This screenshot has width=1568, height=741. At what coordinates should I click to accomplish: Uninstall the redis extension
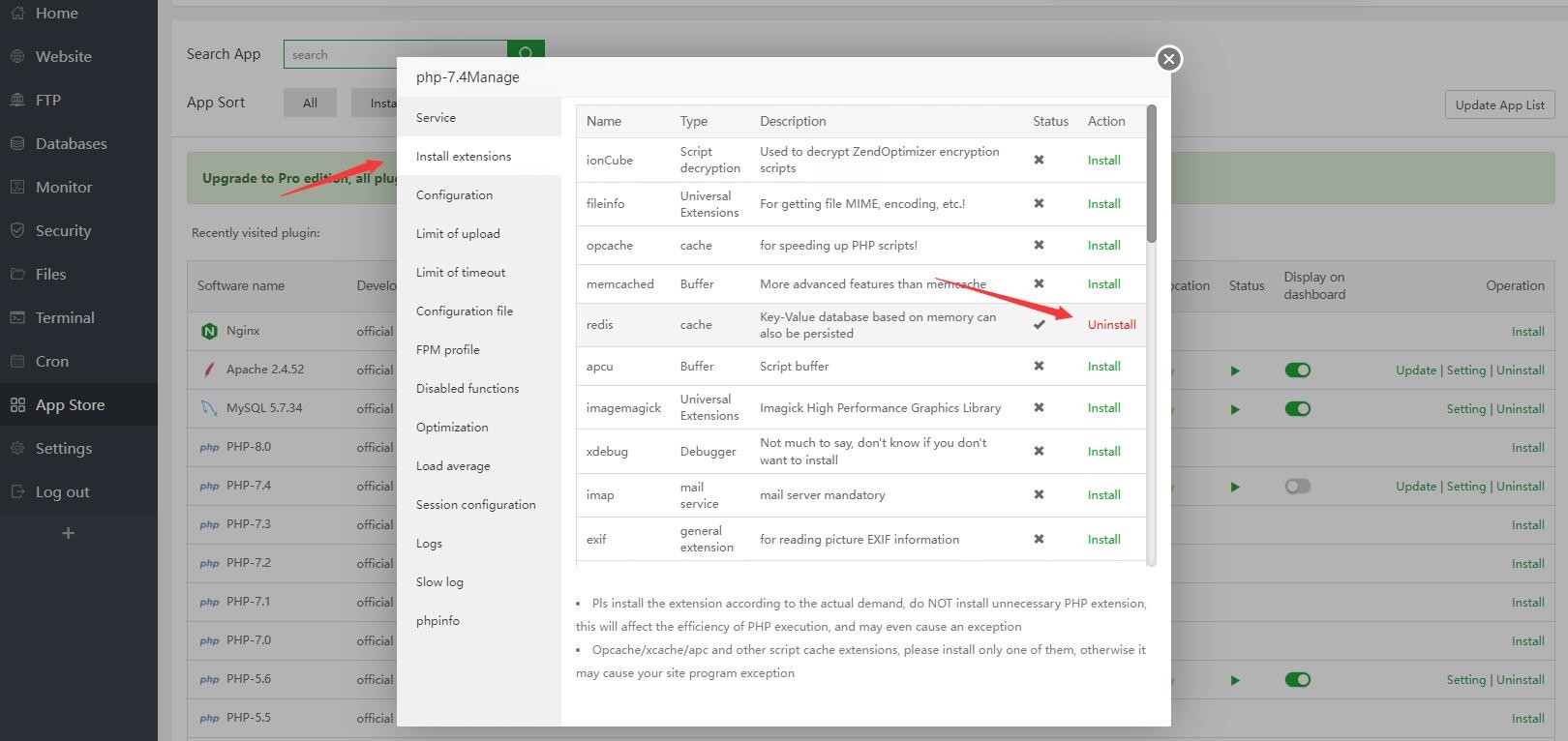1111,325
